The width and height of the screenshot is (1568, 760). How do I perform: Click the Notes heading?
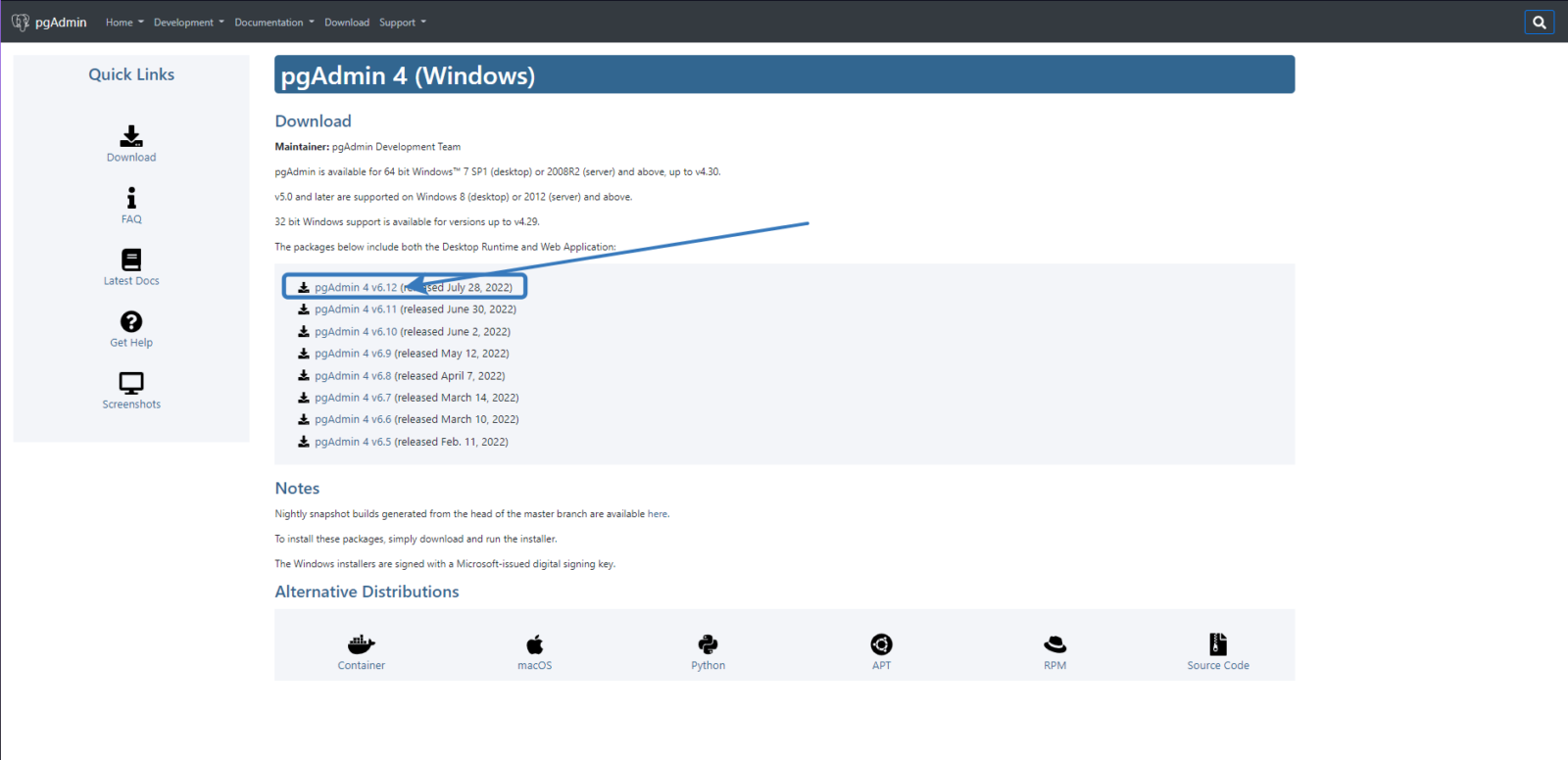coord(297,489)
